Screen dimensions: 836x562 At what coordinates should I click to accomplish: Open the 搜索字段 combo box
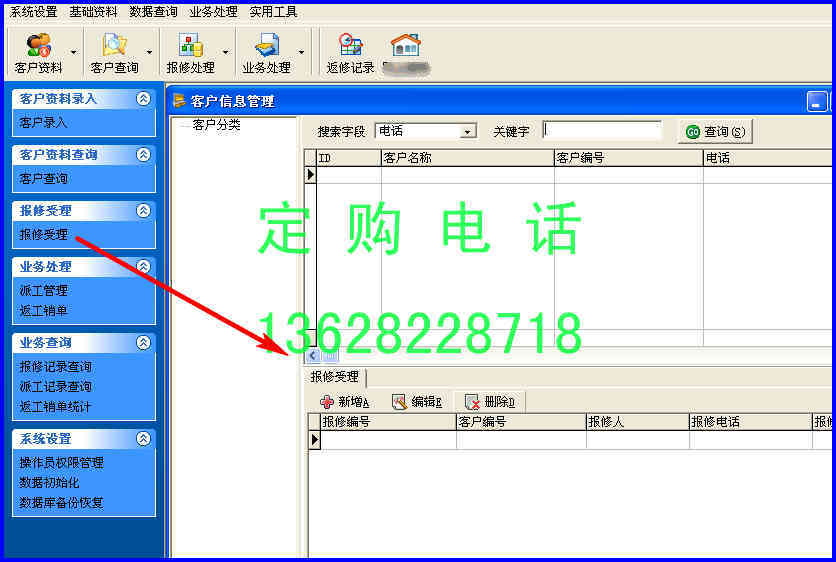tap(426, 131)
